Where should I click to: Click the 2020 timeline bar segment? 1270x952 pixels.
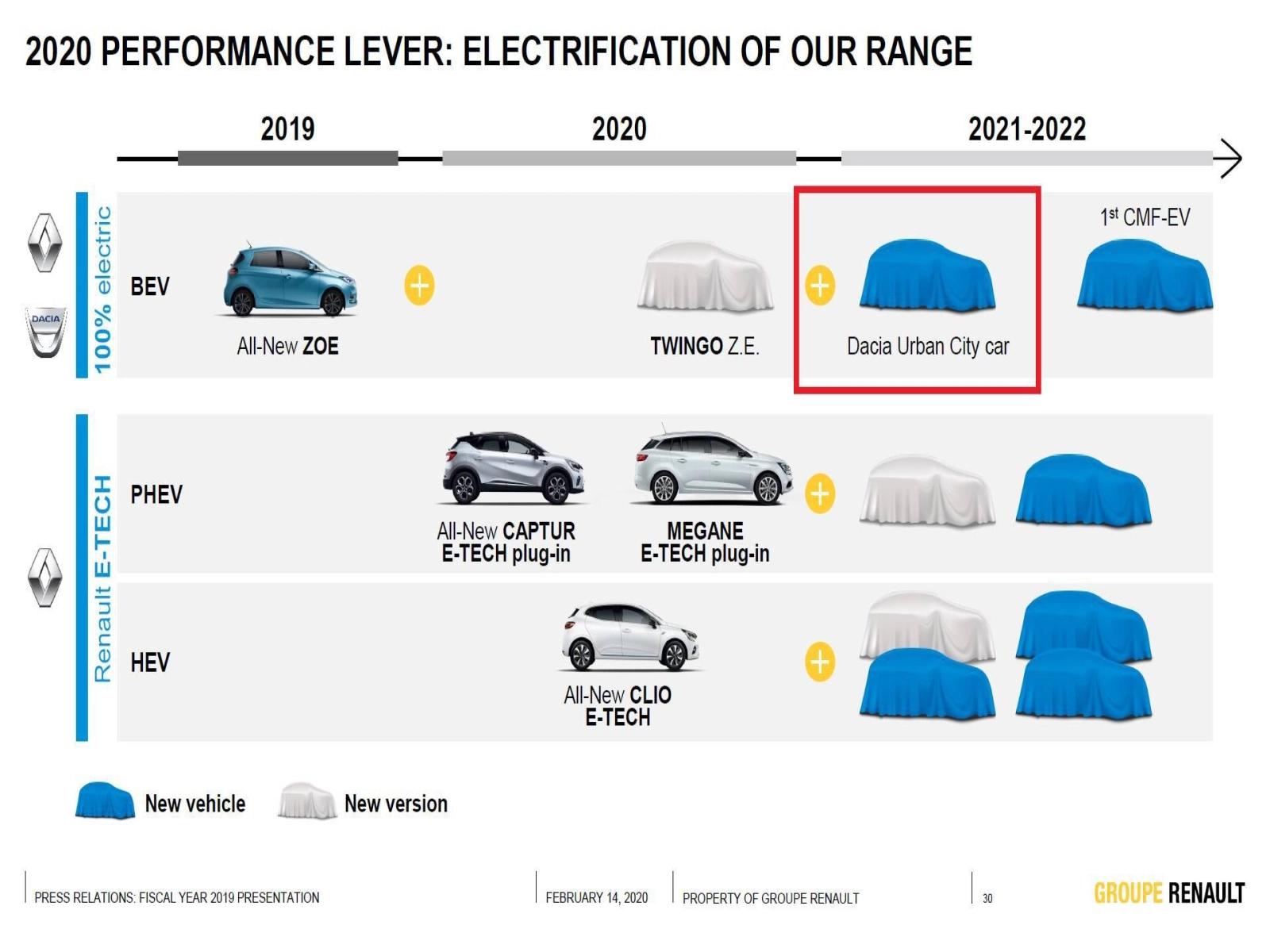pyautogui.click(x=618, y=159)
